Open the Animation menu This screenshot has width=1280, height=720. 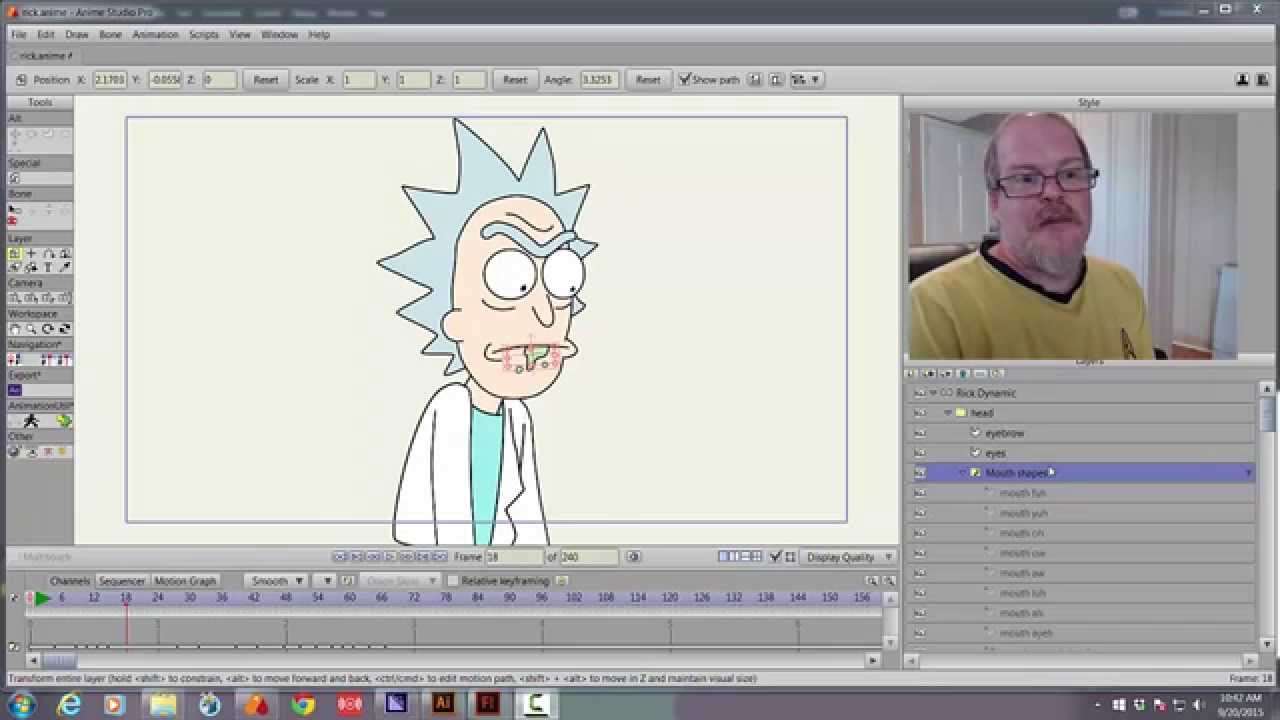155,34
